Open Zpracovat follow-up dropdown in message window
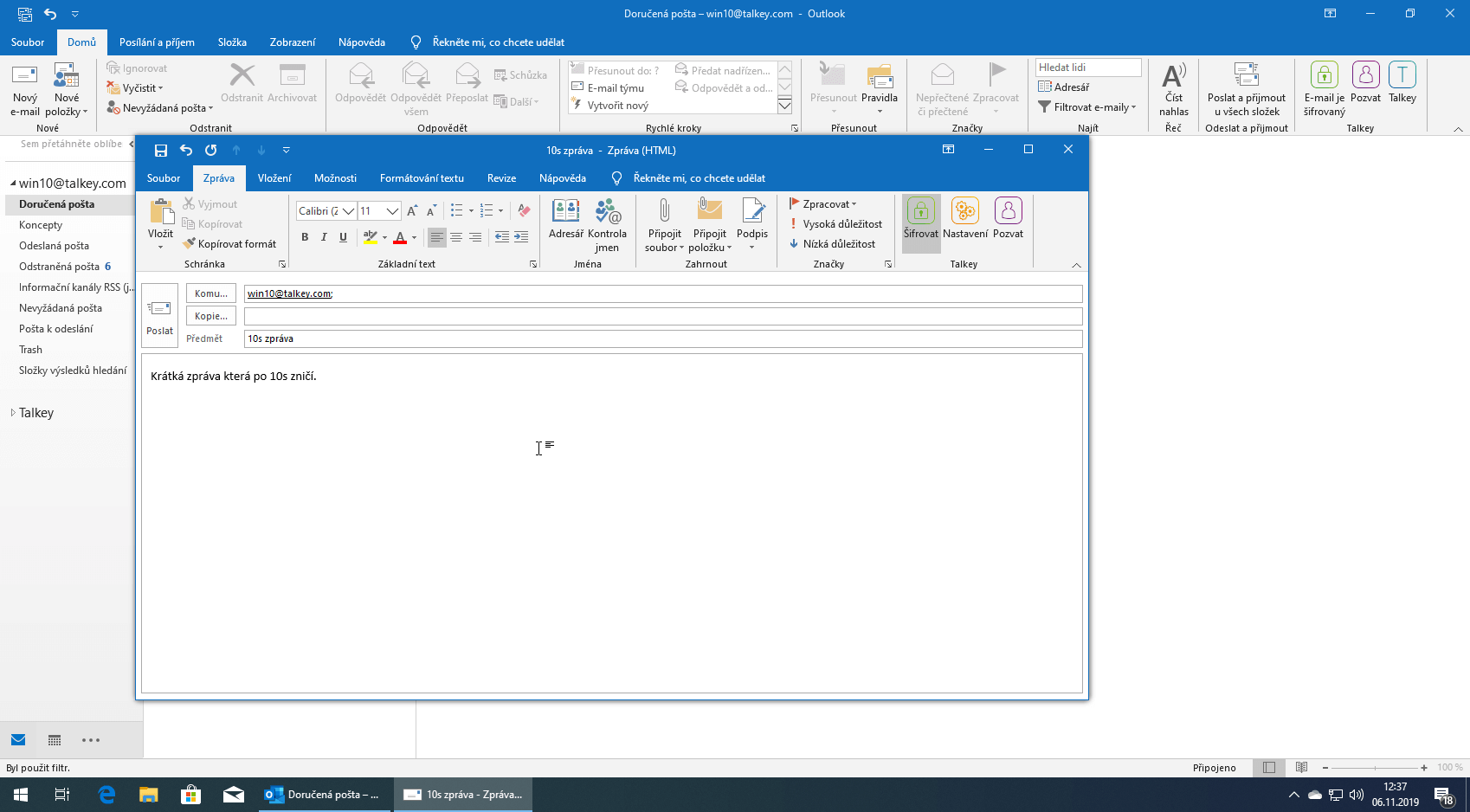Image resolution: width=1470 pixels, height=812 pixels. [822, 204]
